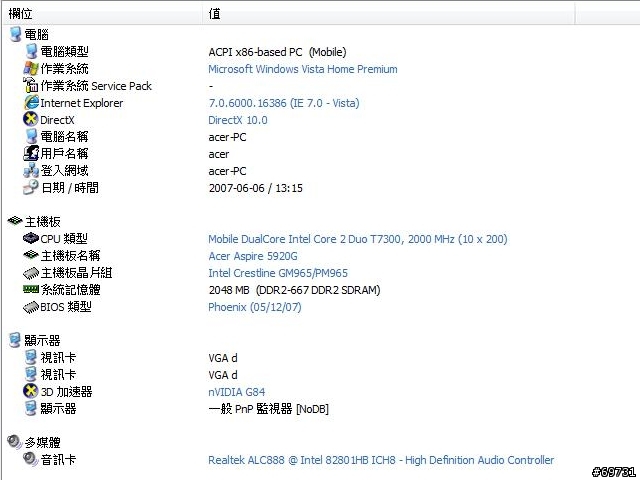This screenshot has height=480, width=640.
Task: Click the 主機板 section icon
Action: pyautogui.click(x=15, y=221)
